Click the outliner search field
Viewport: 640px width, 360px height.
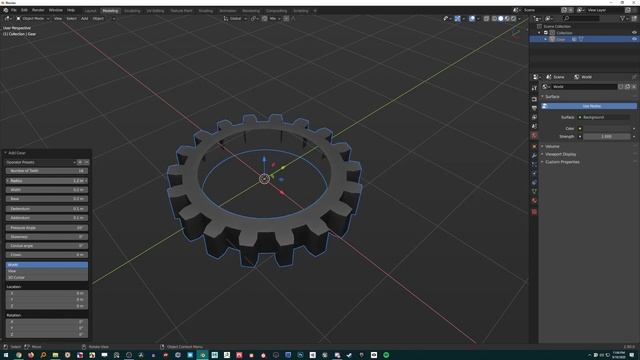(581, 18)
